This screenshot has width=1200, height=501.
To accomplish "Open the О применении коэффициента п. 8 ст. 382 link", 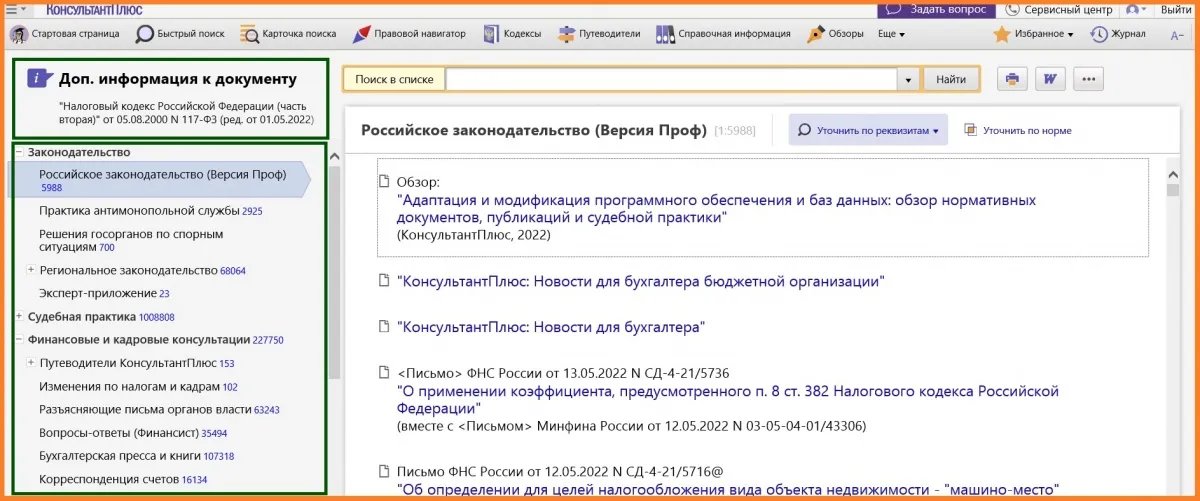I will [727, 400].
